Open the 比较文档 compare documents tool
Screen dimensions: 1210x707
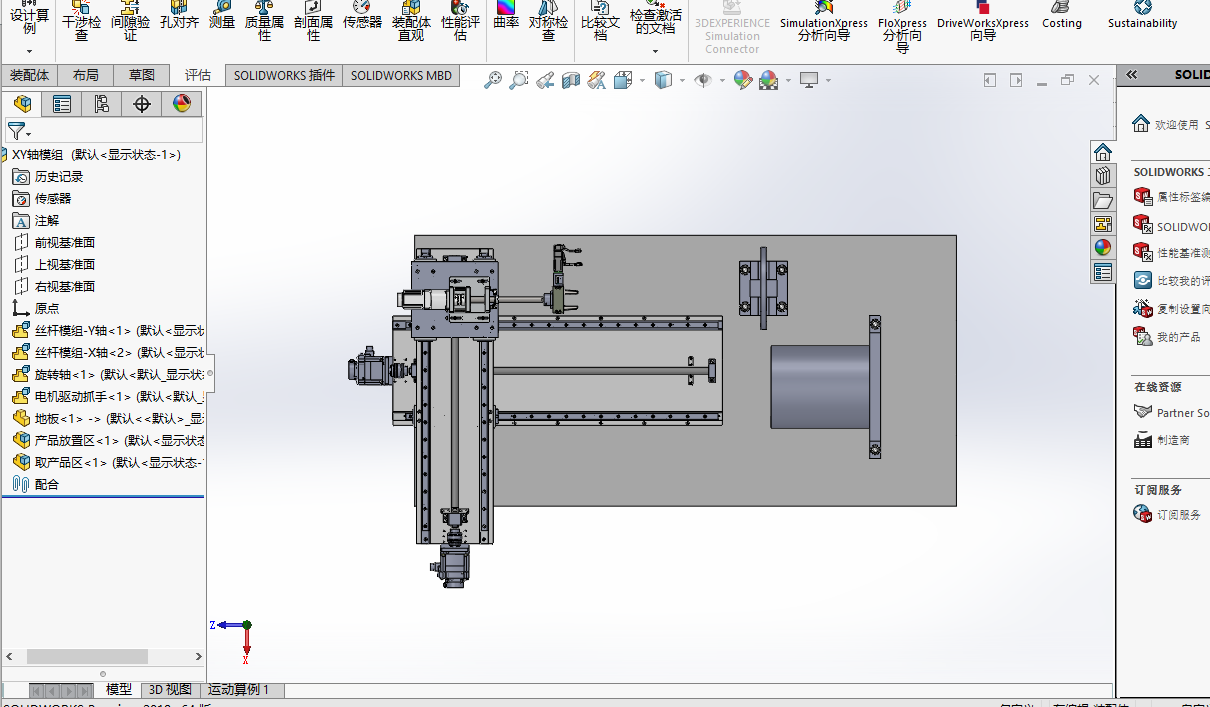pyautogui.click(x=600, y=22)
